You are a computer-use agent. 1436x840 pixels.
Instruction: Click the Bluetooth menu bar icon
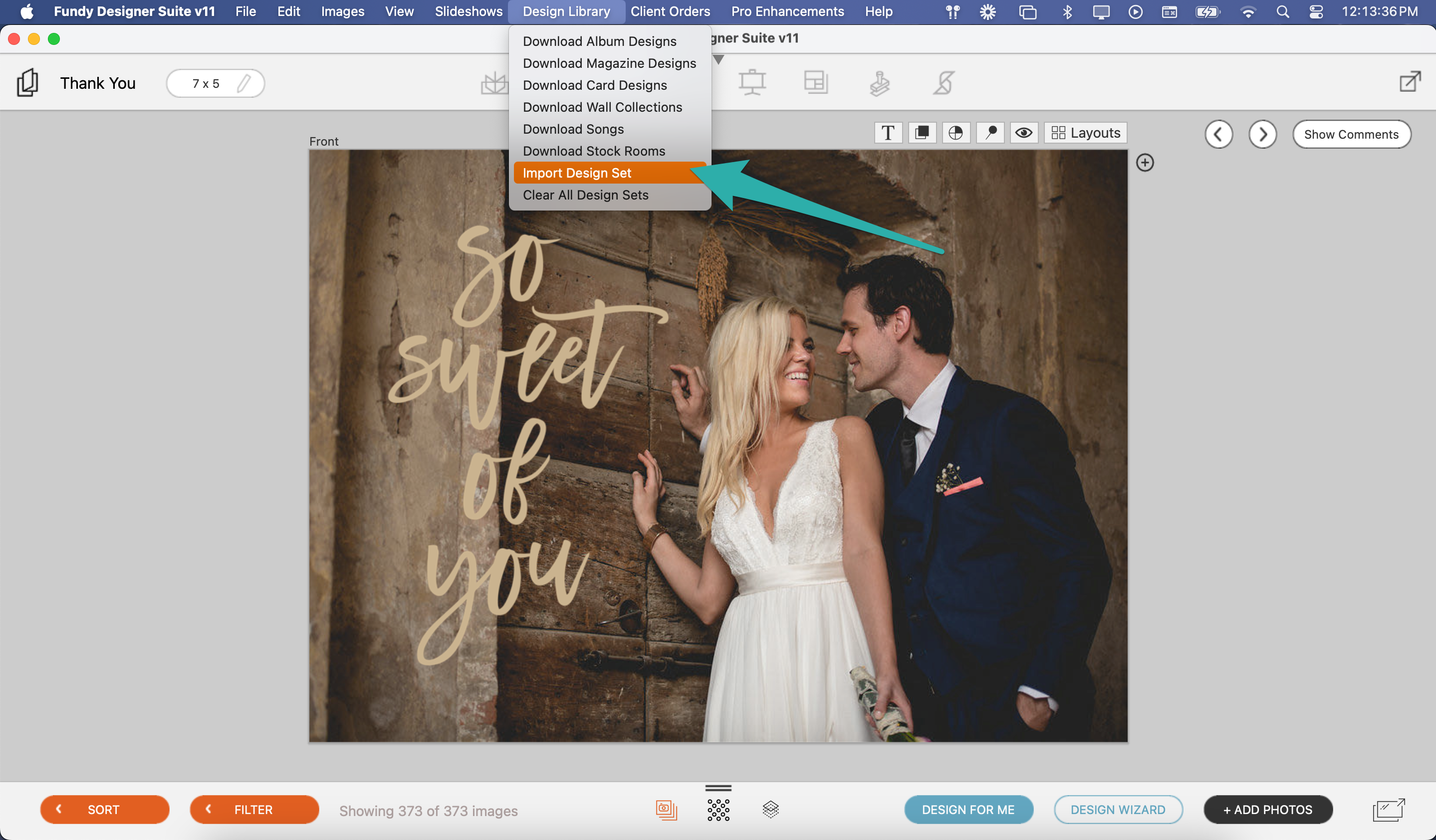[x=1067, y=11]
